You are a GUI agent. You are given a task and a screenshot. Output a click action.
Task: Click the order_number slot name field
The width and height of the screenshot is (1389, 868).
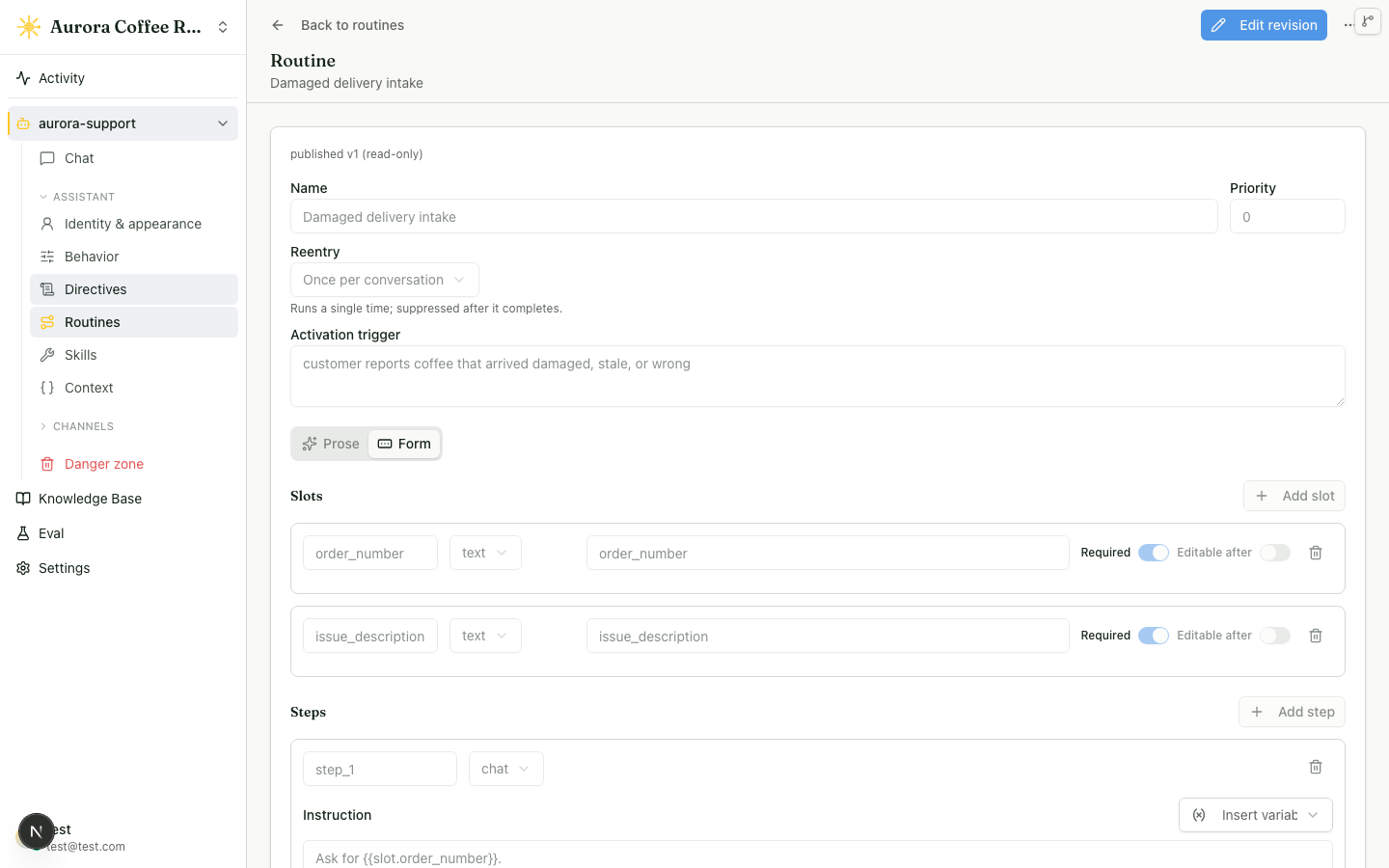(x=370, y=554)
